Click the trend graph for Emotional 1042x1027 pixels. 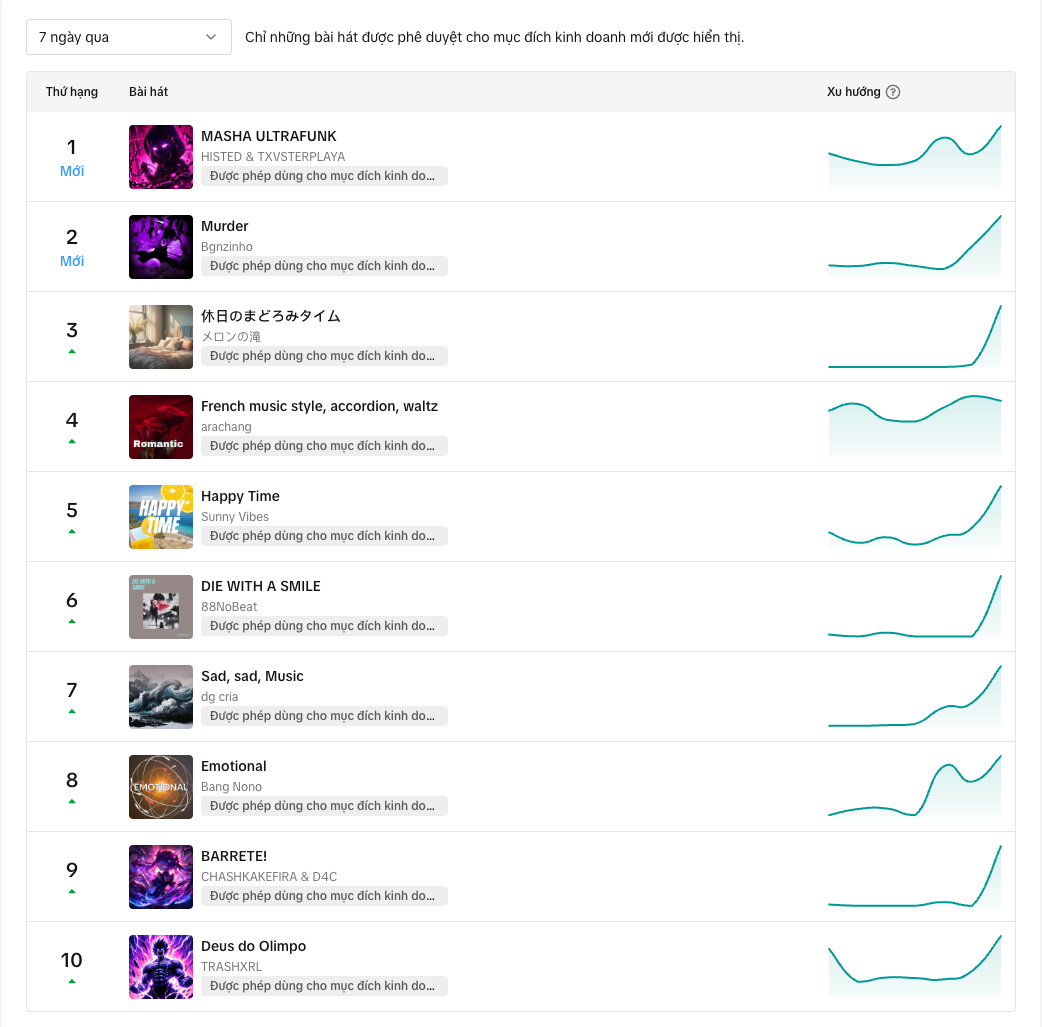coord(914,786)
